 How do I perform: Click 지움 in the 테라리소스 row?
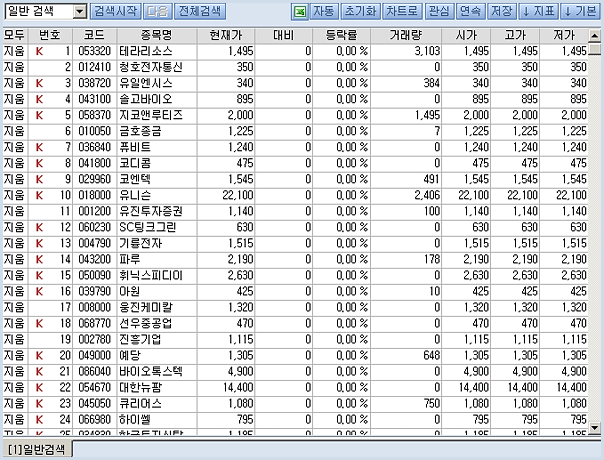[14, 51]
